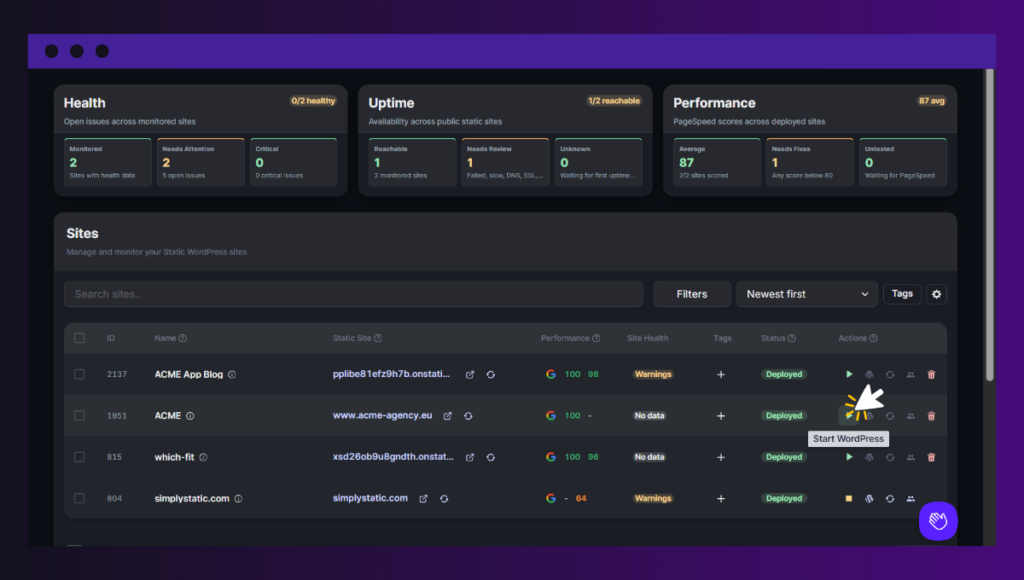
Task: Click the Needs Review uptime card
Action: (505, 162)
